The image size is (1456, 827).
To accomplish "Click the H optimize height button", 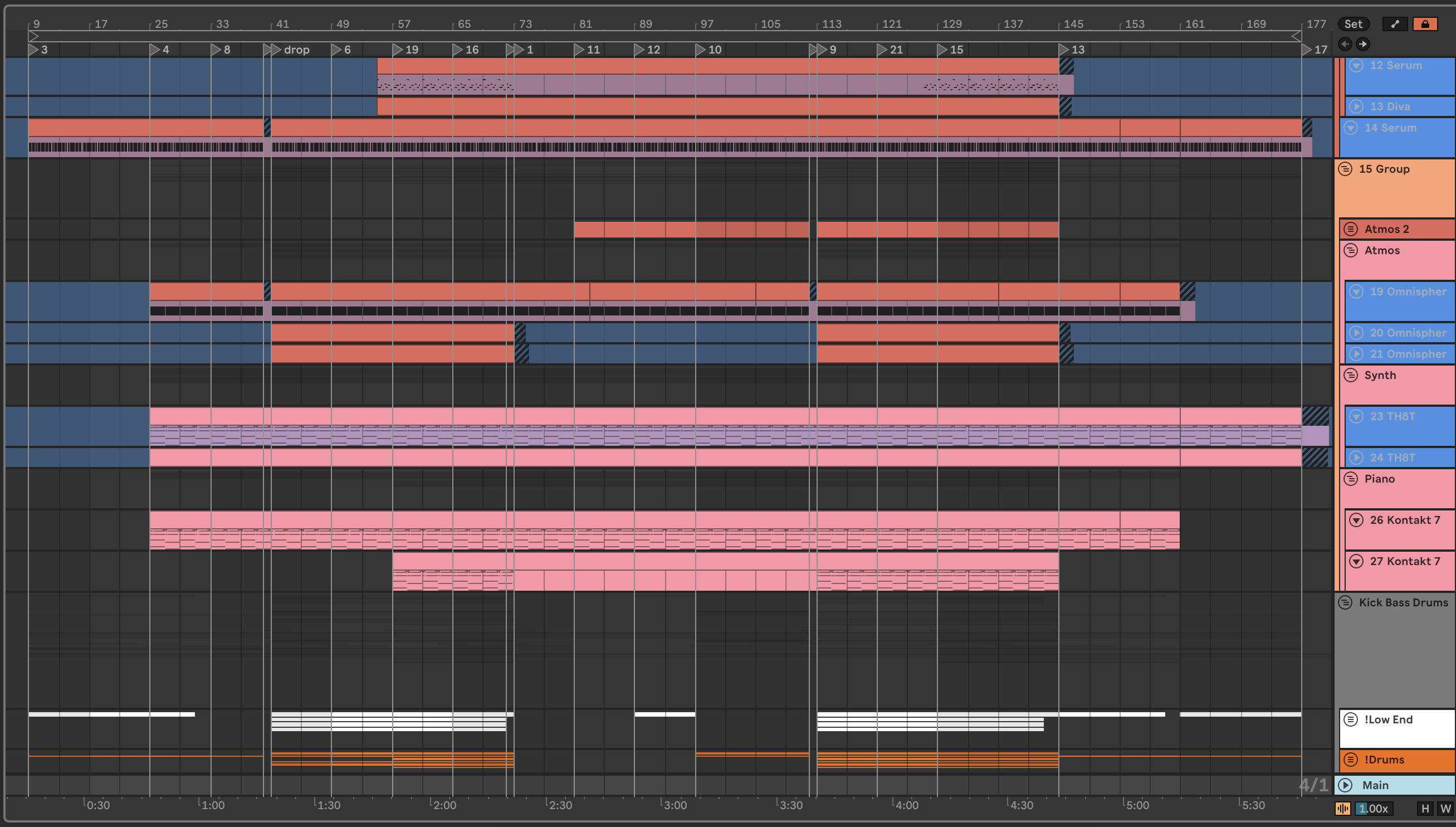I will (1425, 808).
